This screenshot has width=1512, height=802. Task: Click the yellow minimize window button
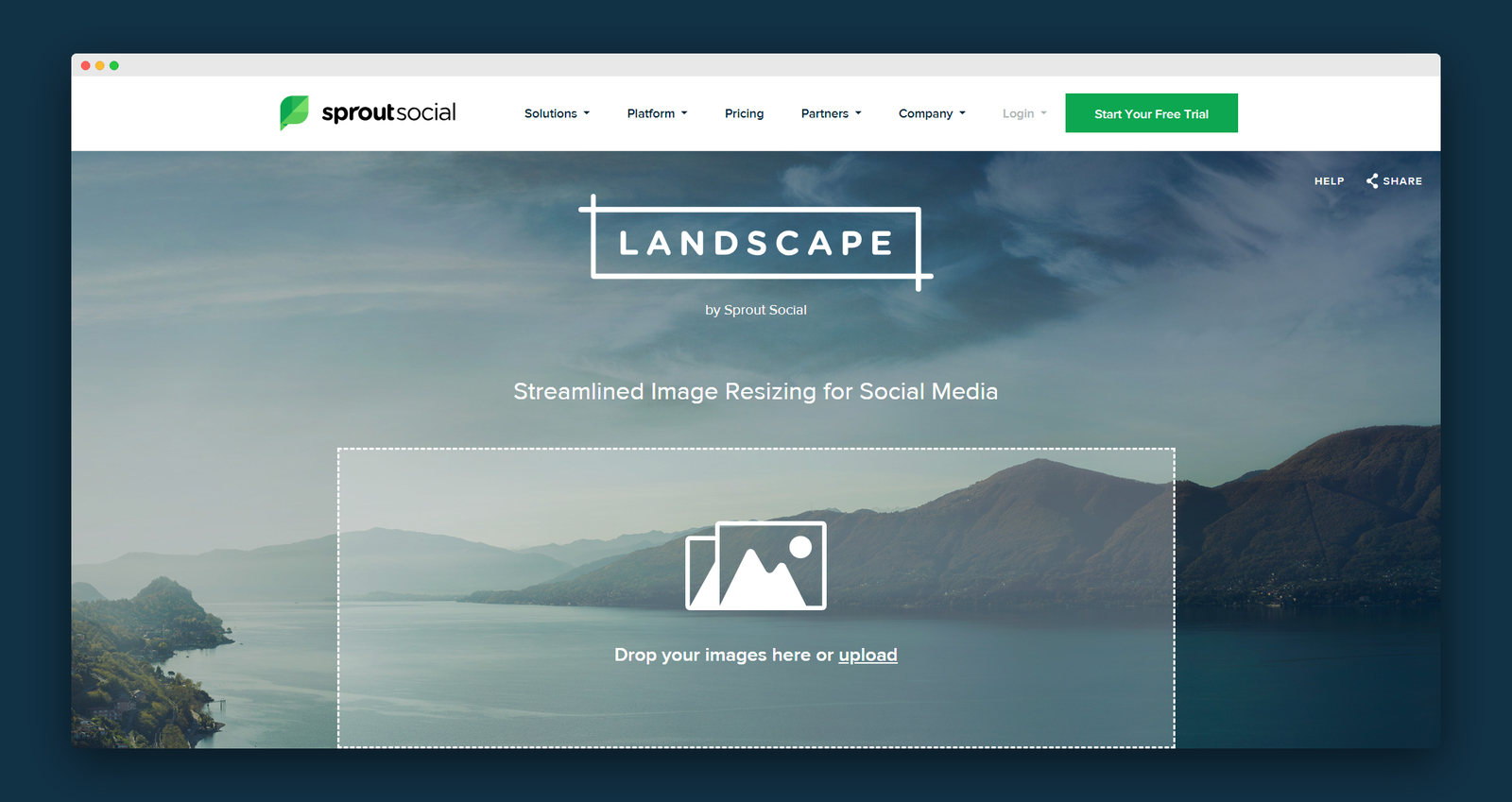tap(100, 65)
